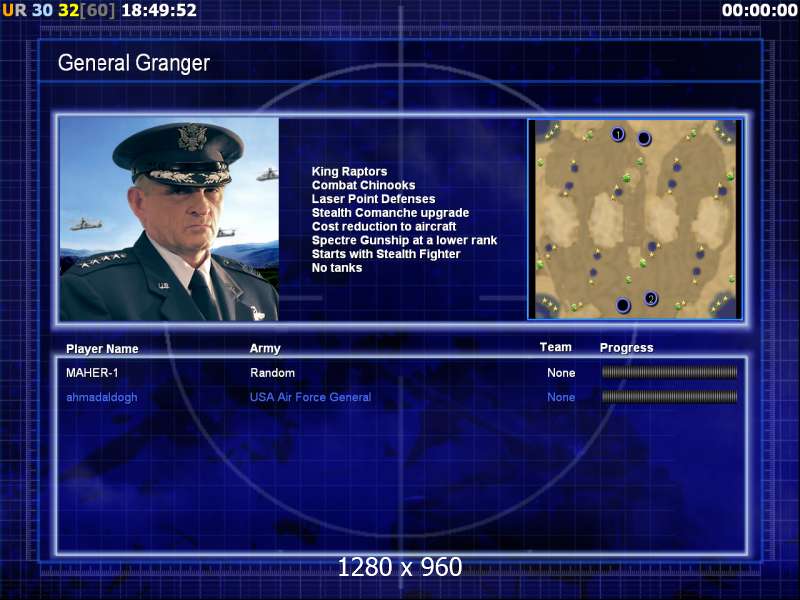
Task: Select the King Raptors line
Action: (349, 171)
